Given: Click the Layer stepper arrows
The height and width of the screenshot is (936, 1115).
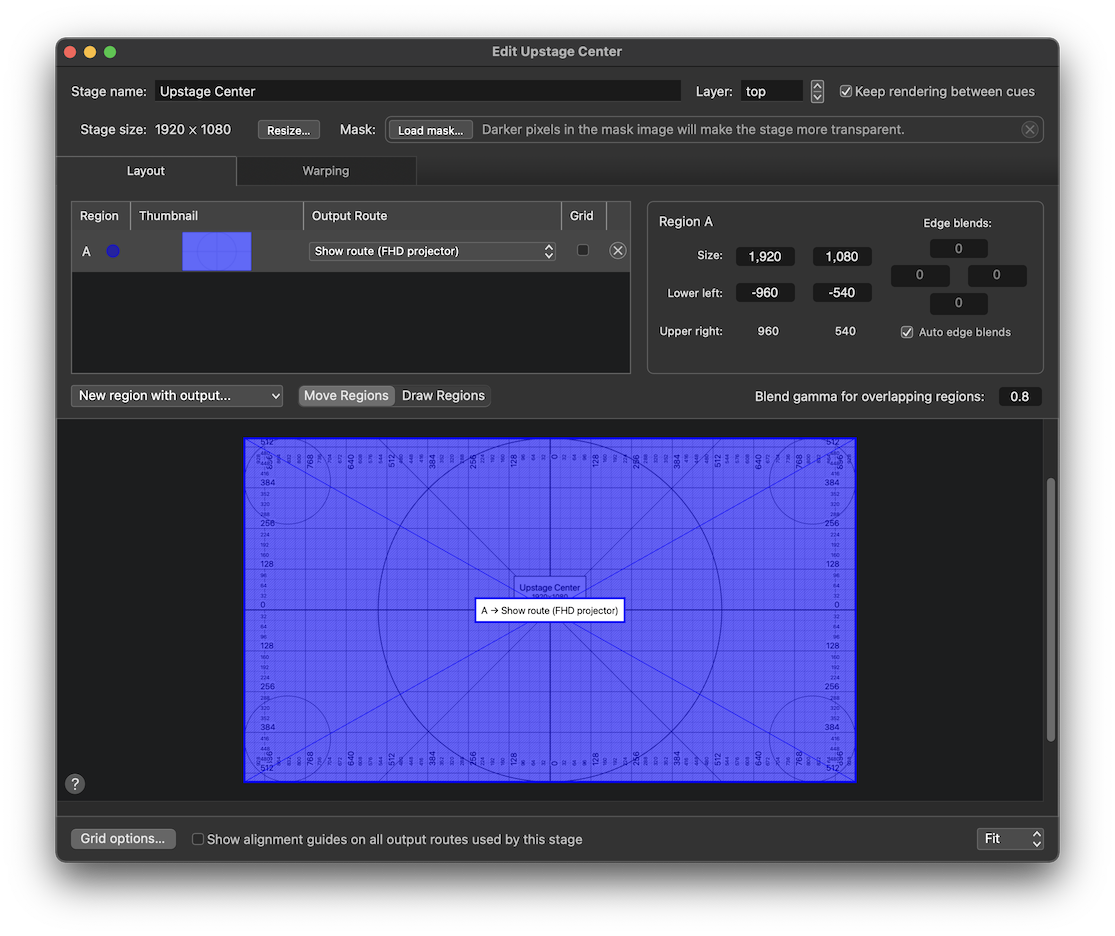Looking at the screenshot, I should pyautogui.click(x=817, y=91).
